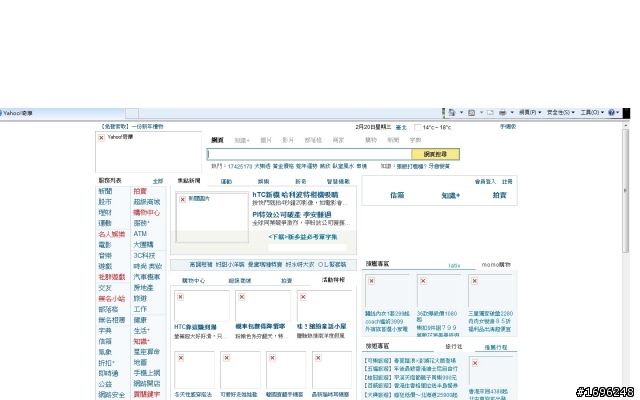Click the 註冊 register link
This screenshot has width=640, height=400.
point(507,182)
